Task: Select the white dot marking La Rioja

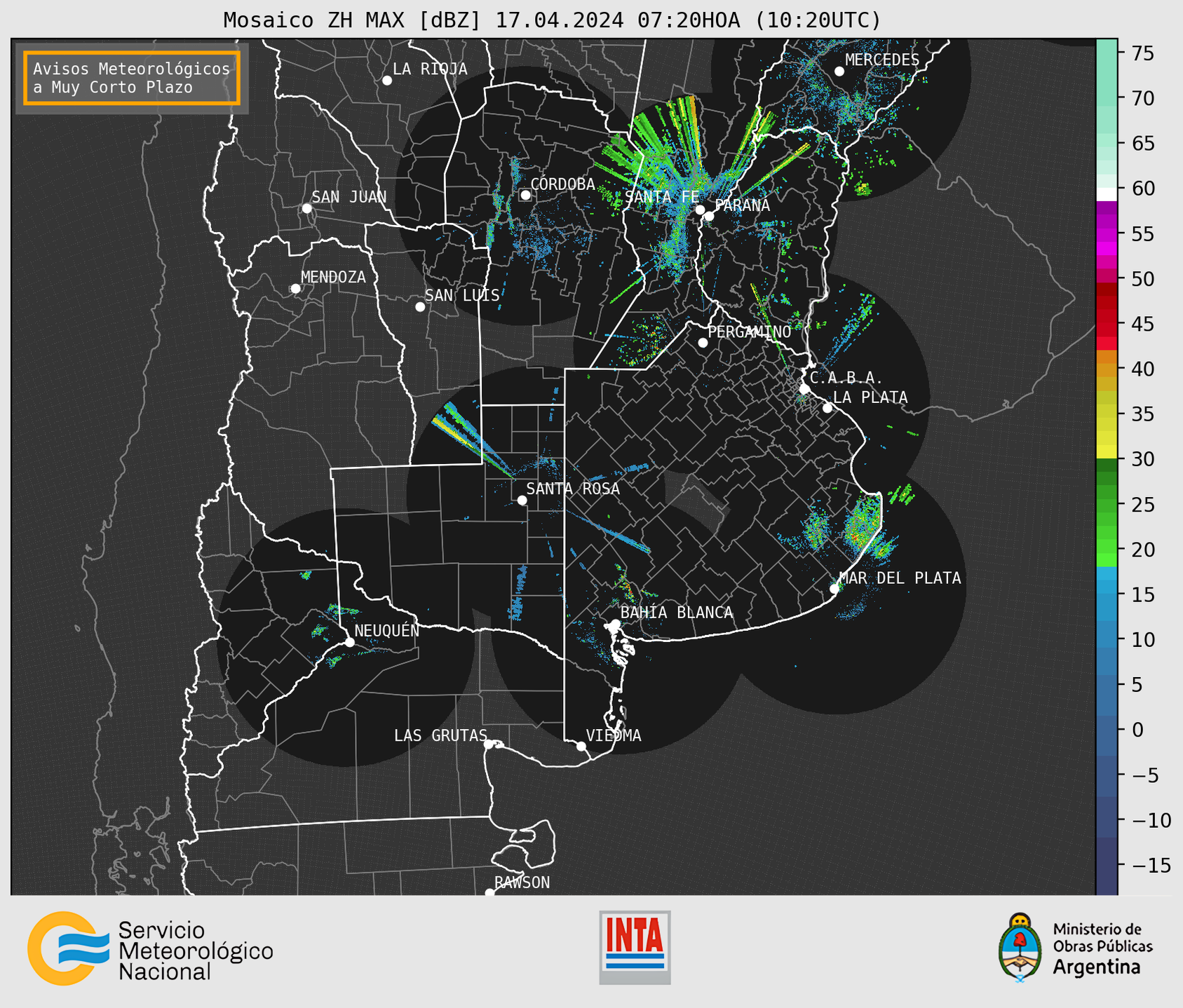Action: 387,81
